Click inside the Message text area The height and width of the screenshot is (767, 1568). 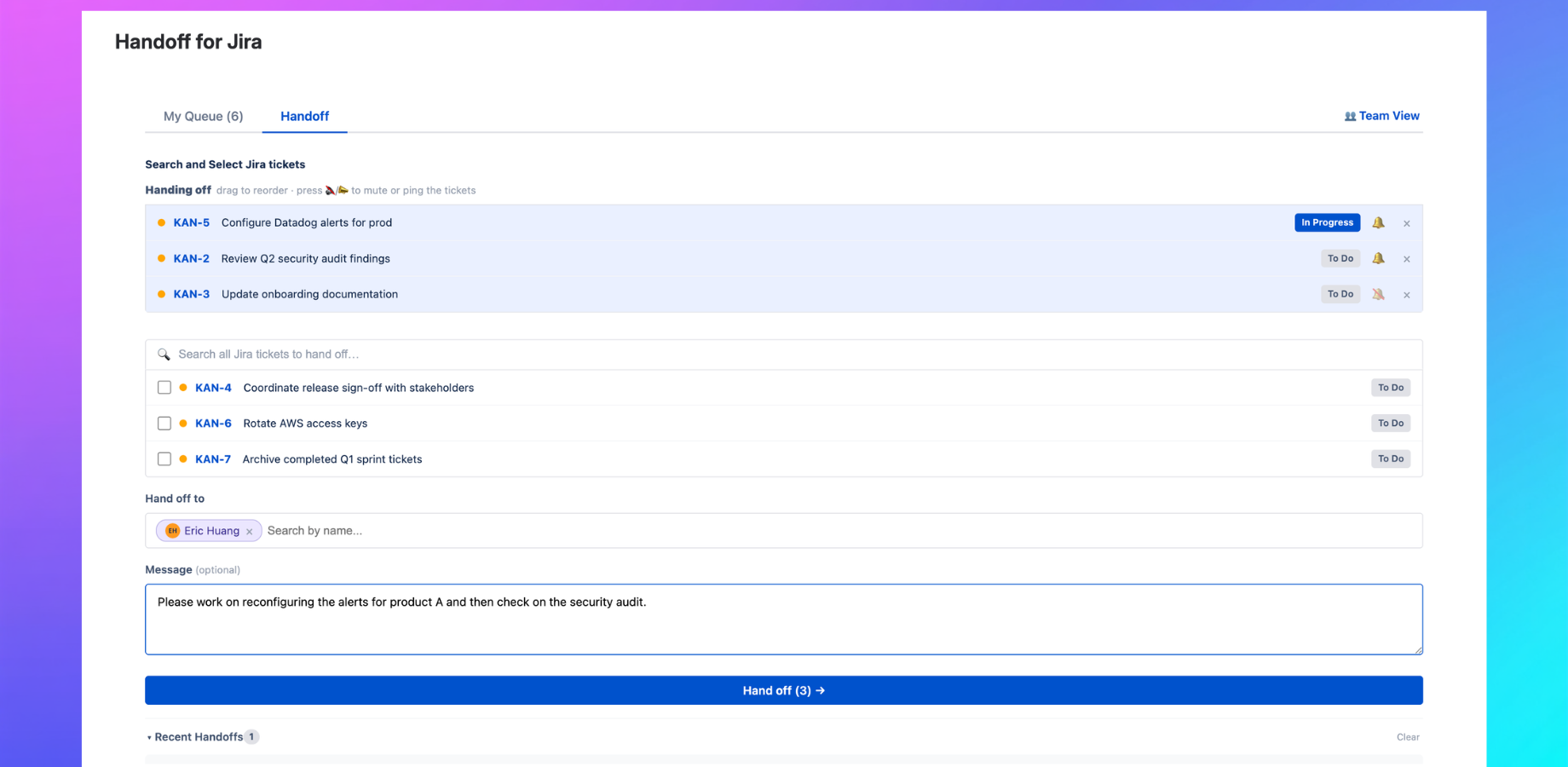[784, 620]
